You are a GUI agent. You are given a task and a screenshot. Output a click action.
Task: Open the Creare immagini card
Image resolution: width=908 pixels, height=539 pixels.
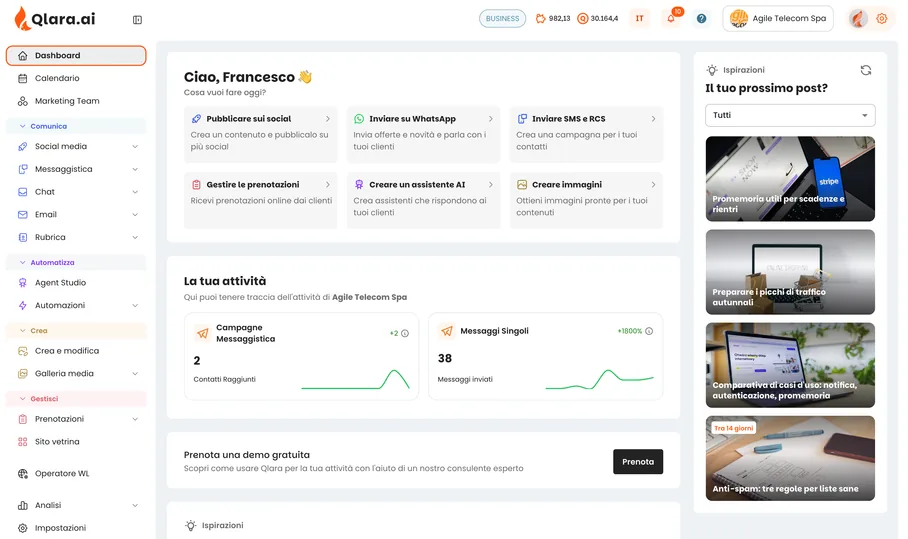(586, 200)
